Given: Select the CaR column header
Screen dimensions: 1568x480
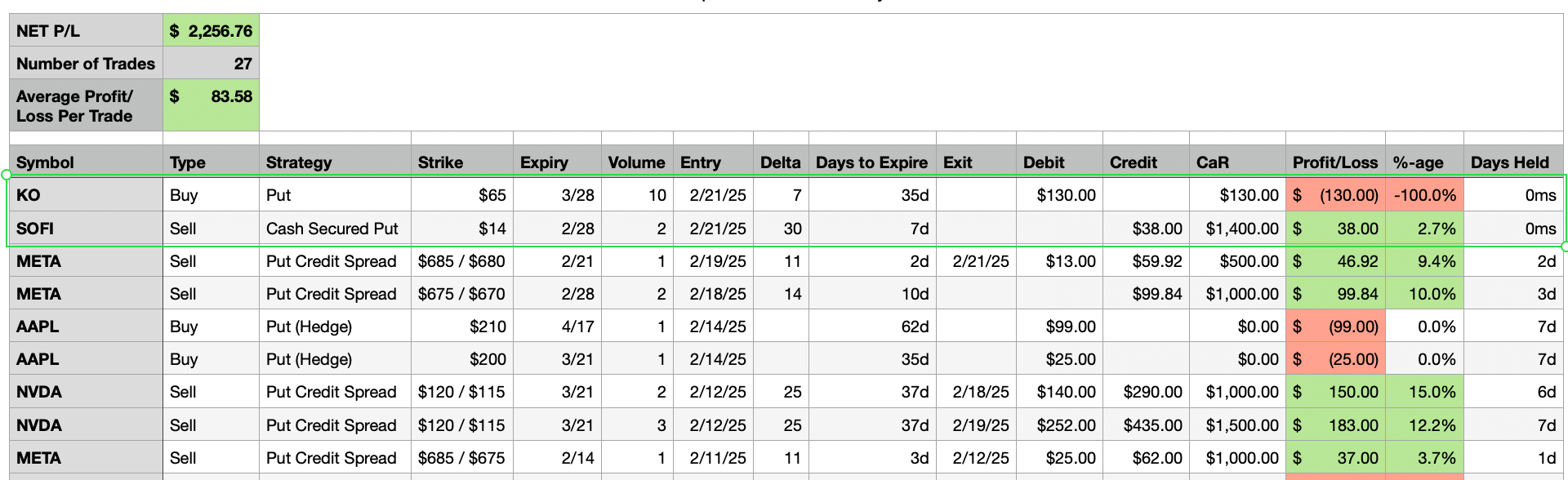Looking at the screenshot, I should point(1237,162).
